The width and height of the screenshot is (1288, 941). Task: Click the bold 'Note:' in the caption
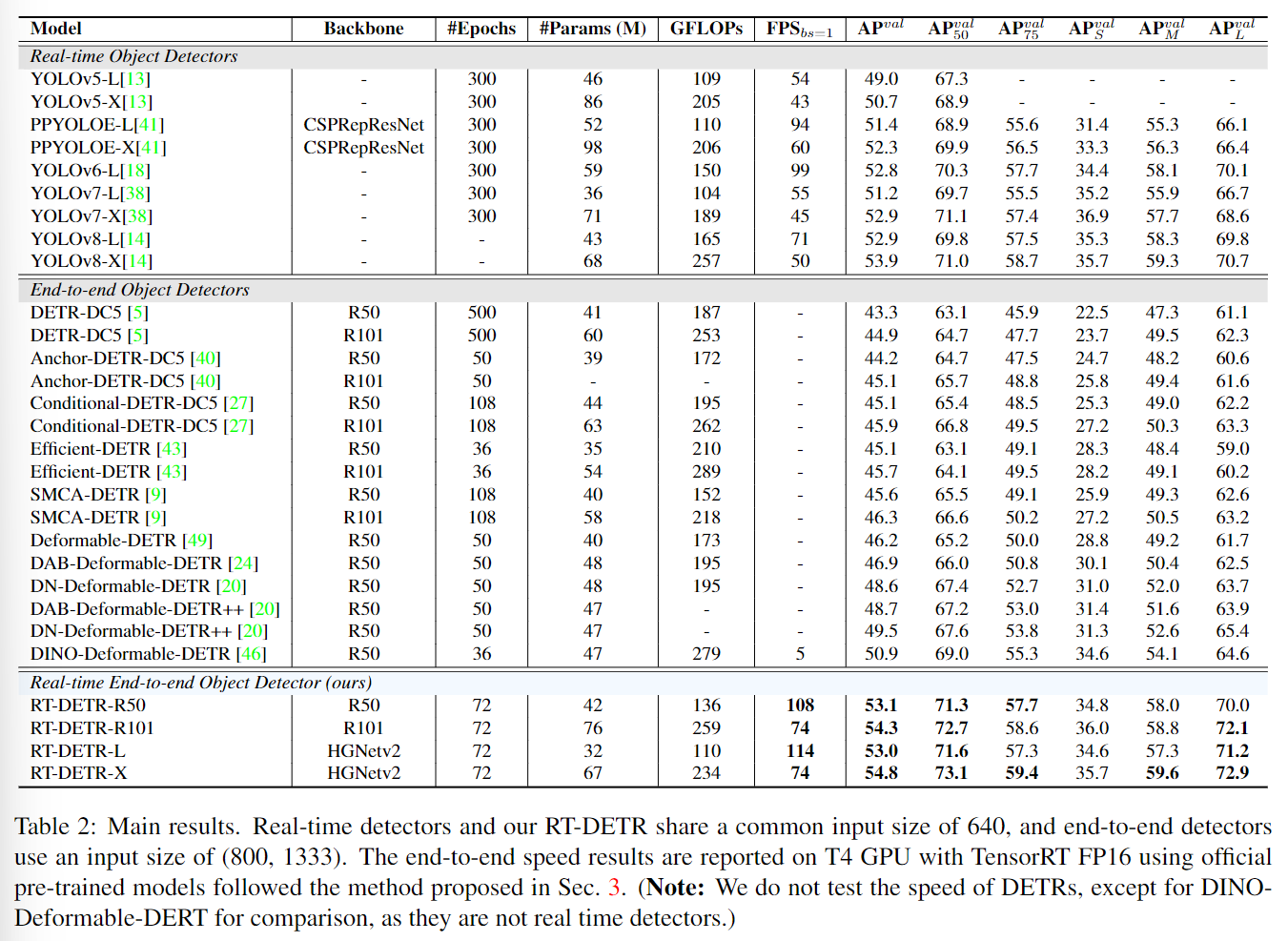pyautogui.click(x=675, y=888)
